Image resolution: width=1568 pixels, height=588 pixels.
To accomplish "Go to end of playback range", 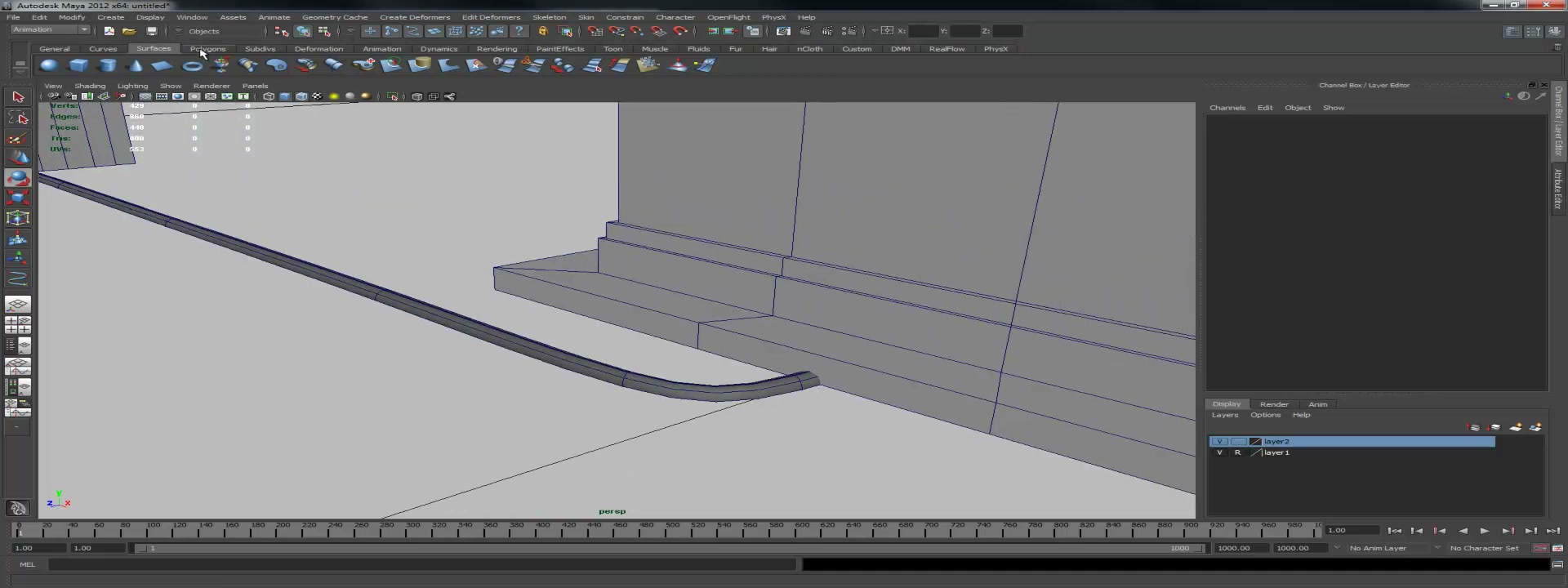I will pyautogui.click(x=1553, y=531).
